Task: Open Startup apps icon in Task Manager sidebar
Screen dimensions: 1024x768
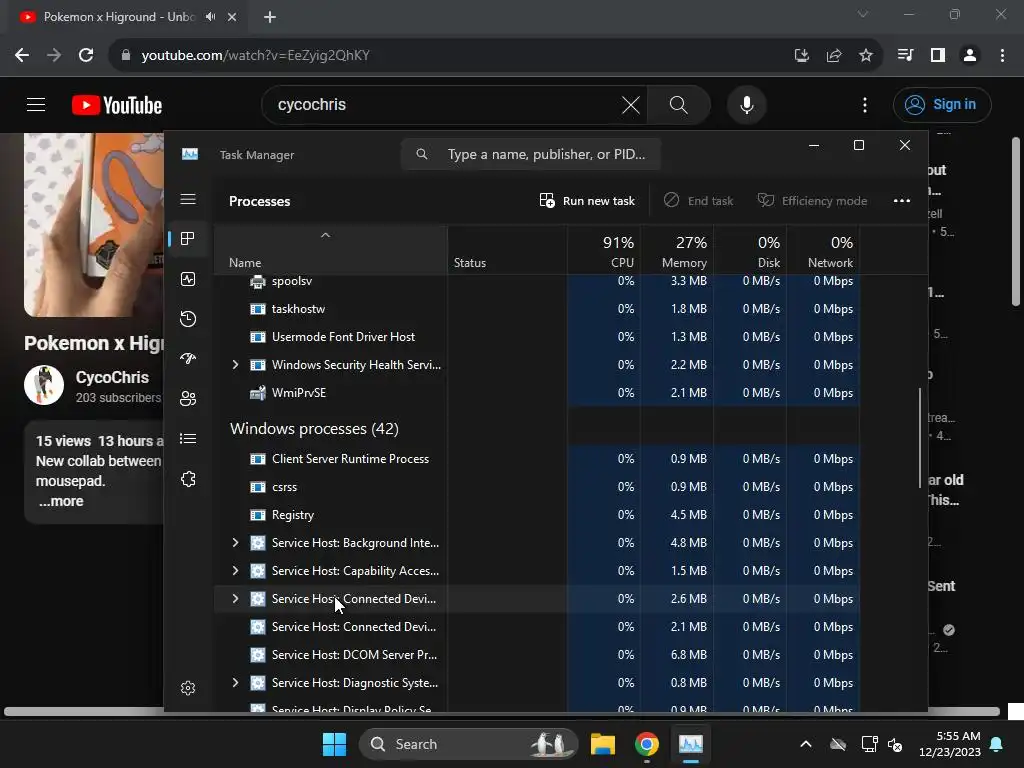Action: [x=188, y=359]
